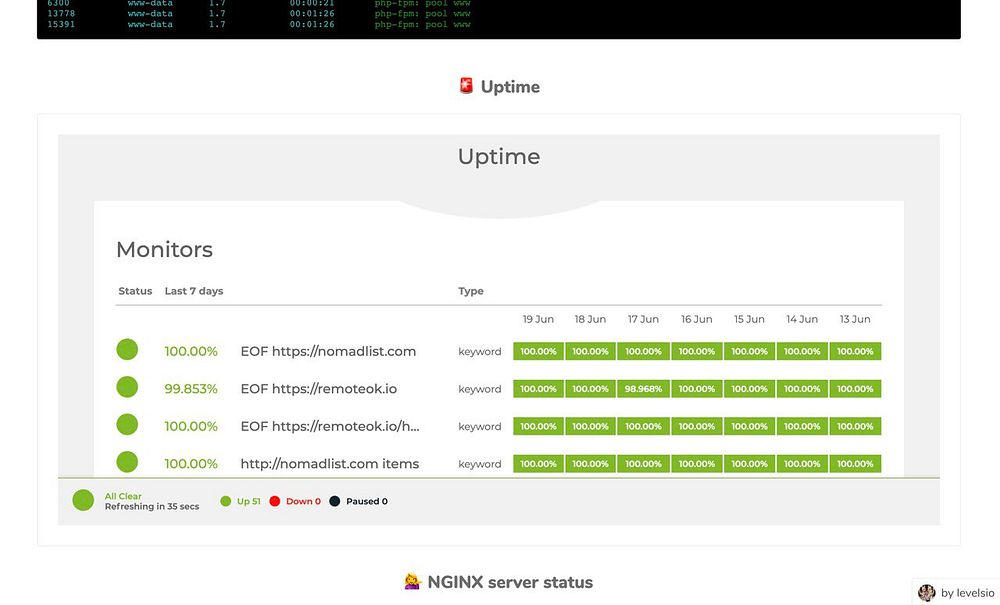Viewport: 1000px width, 605px height.
Task: Click the 100.00% seven-day value for nomadlist.com EOF
Action: [x=191, y=351]
